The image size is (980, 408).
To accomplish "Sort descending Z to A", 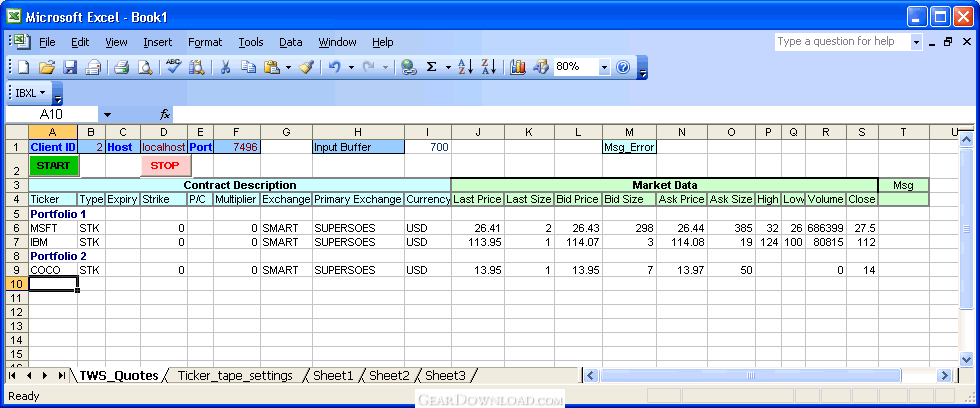I will coord(489,67).
